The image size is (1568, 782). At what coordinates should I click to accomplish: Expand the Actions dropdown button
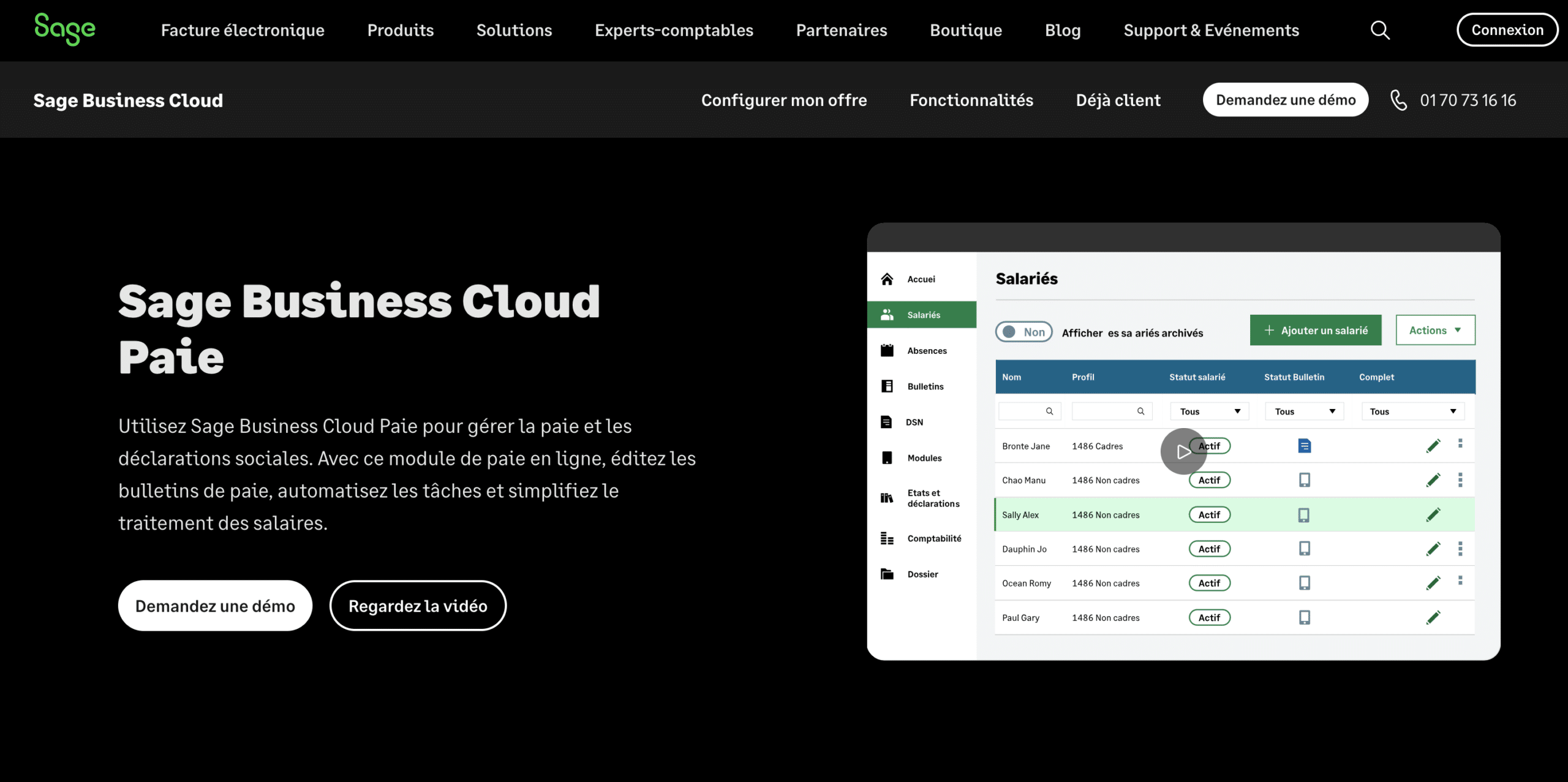[1435, 330]
